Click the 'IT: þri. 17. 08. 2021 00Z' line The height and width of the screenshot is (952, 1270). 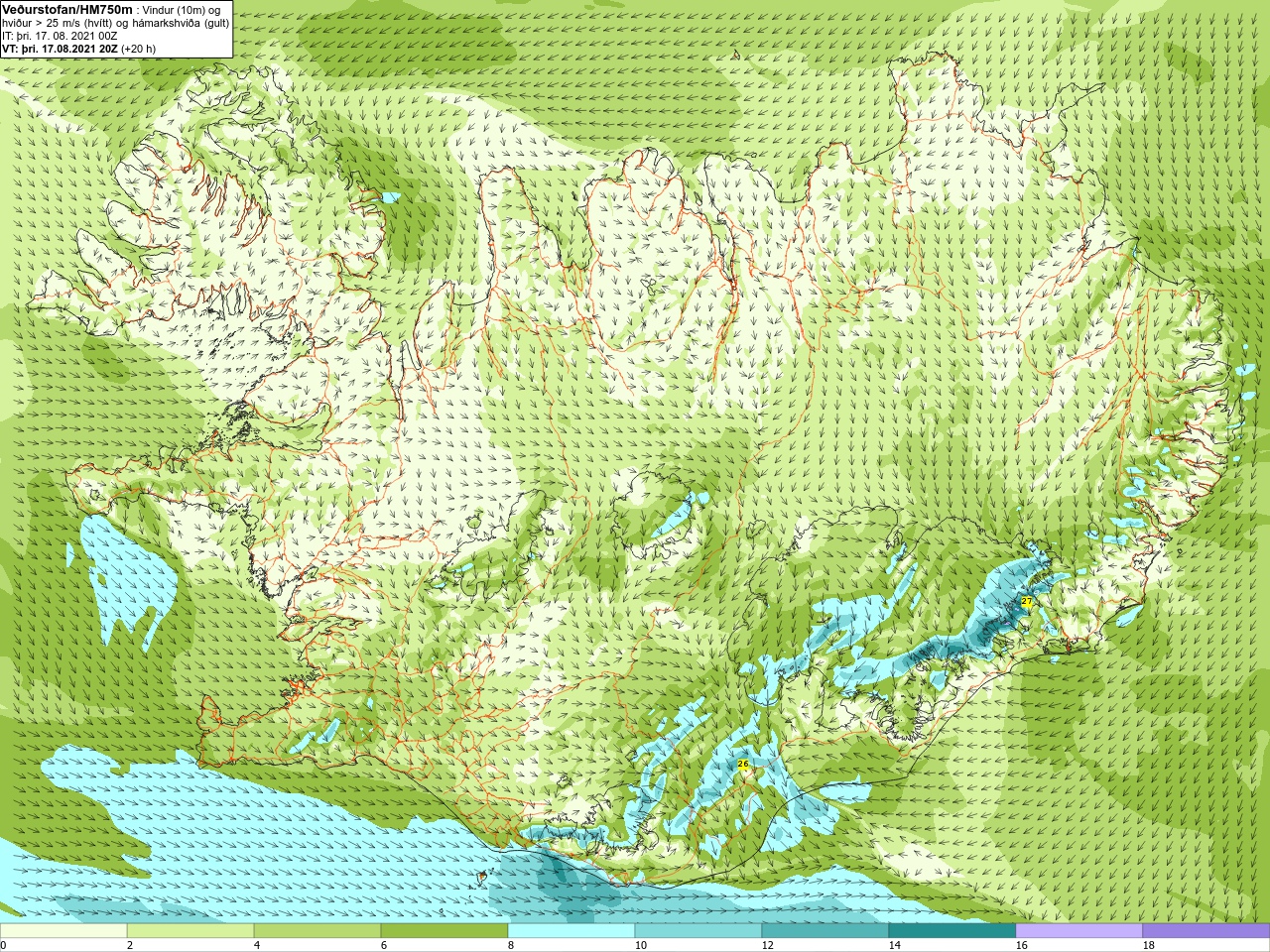(60, 36)
